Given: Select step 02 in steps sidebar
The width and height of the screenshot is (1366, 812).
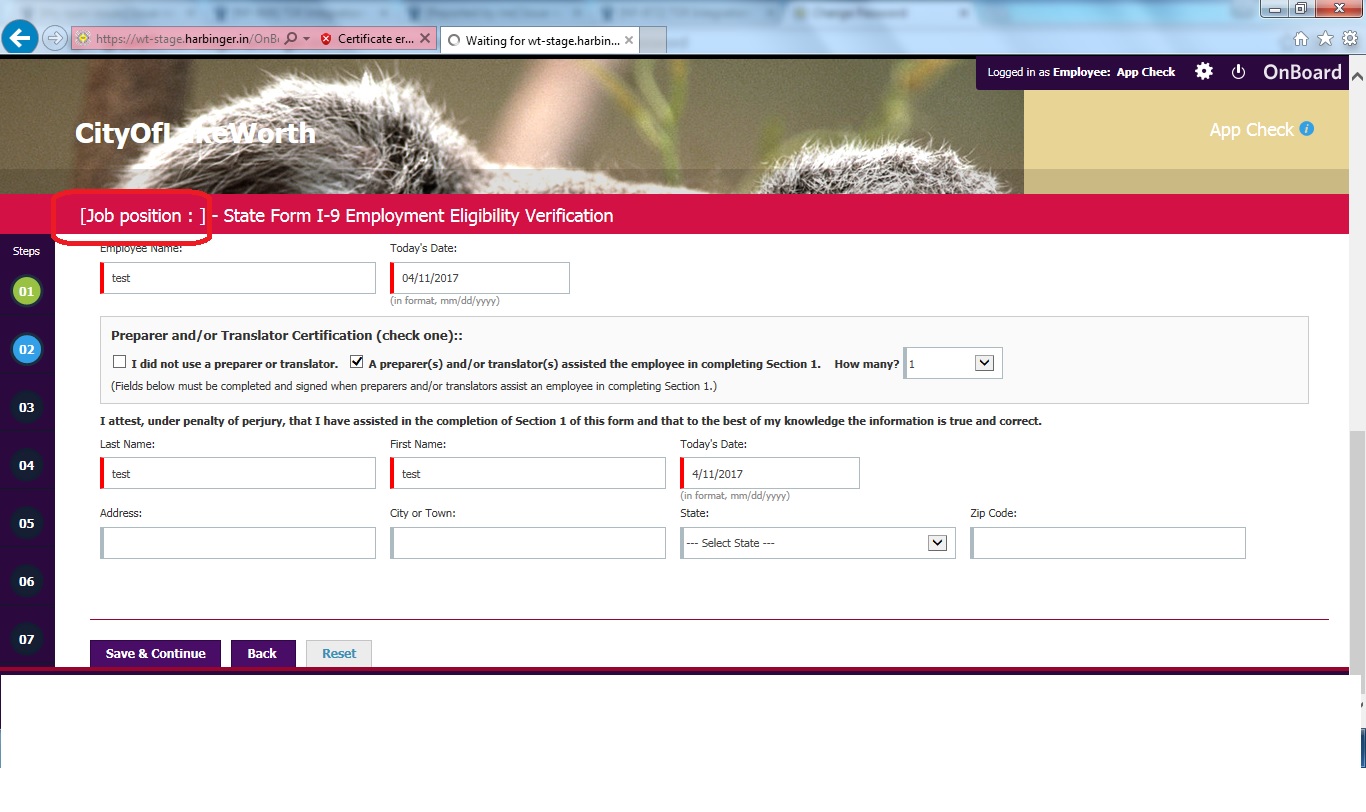Looking at the screenshot, I should [26, 350].
